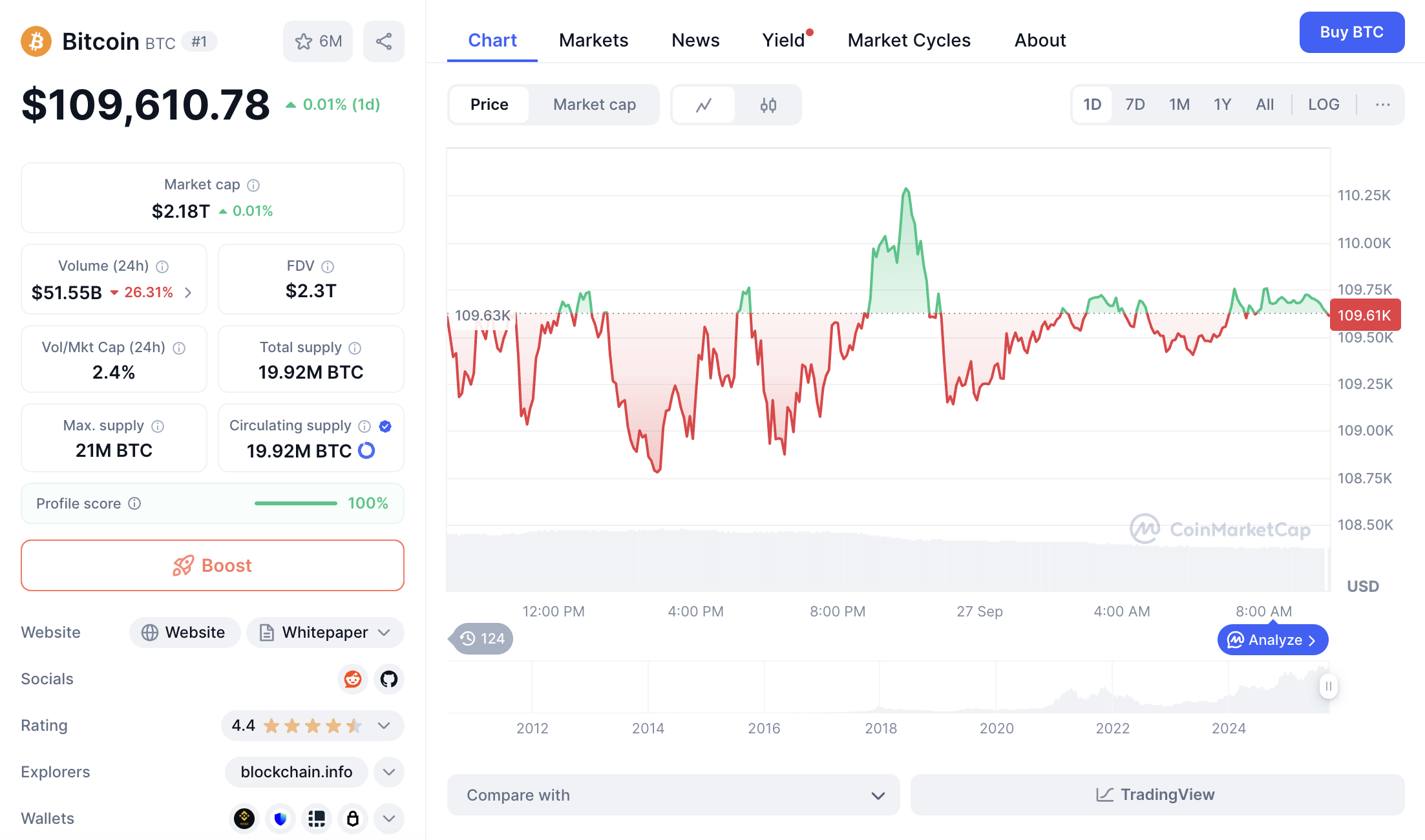Click the 109.61K current price label
Screen dimensions: 1425x840
coord(1365,315)
